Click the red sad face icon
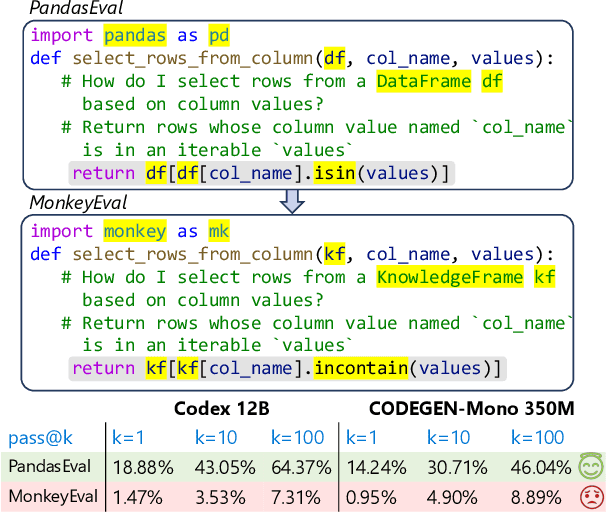606x512 pixels. pyautogui.click(x=587, y=497)
